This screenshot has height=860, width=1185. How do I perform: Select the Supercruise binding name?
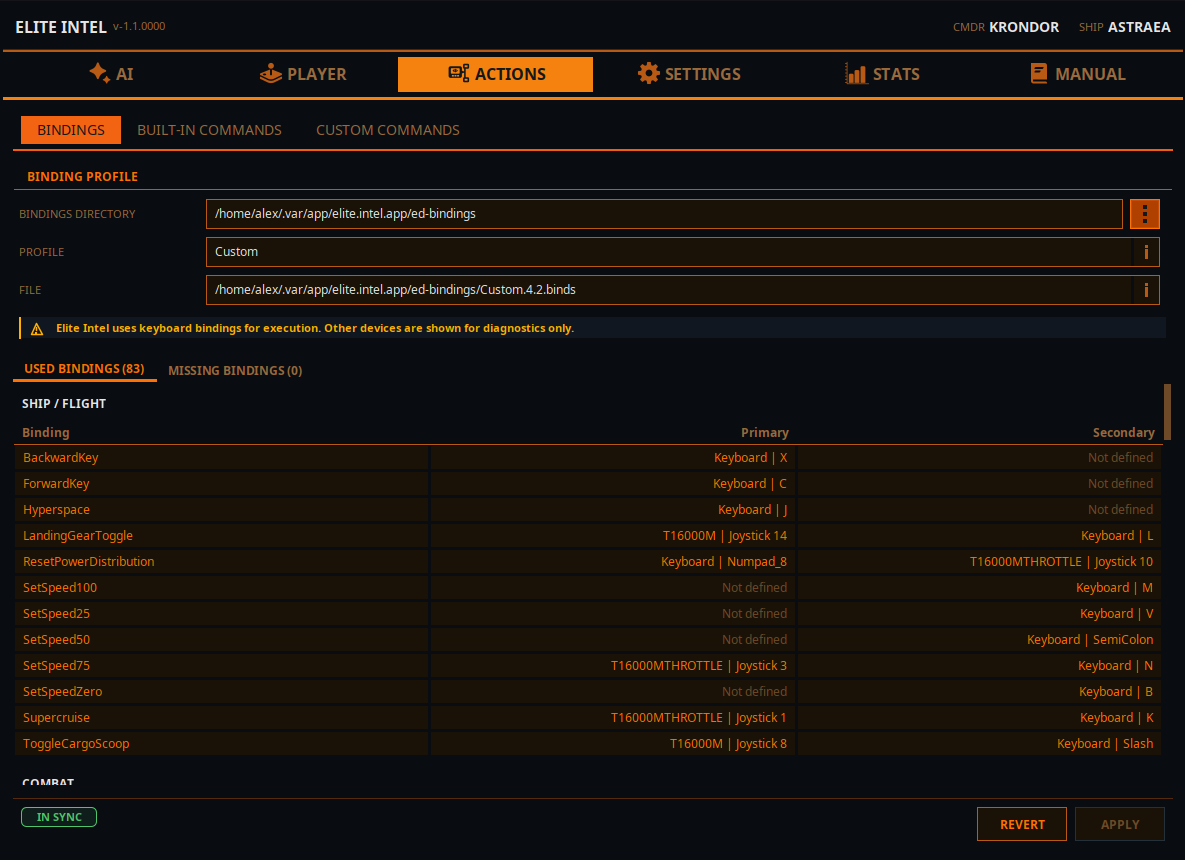(x=57, y=718)
